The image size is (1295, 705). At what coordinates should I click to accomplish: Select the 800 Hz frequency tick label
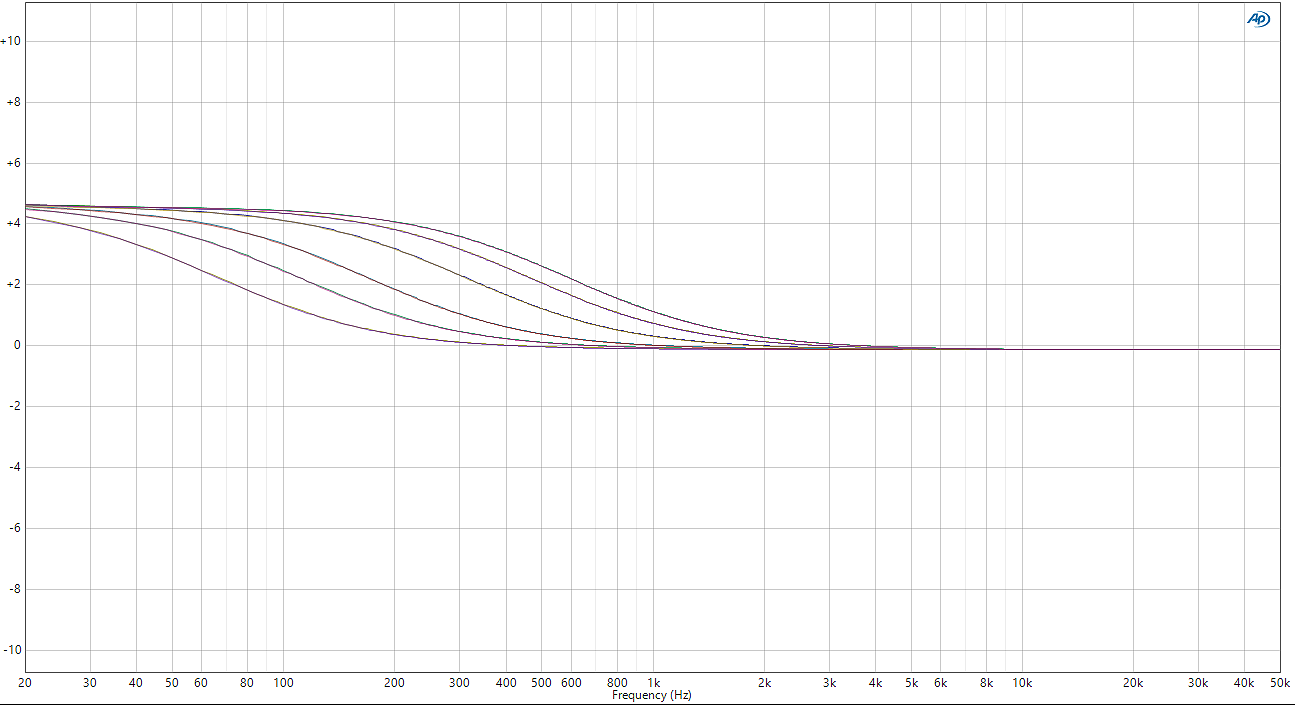pyautogui.click(x=617, y=683)
